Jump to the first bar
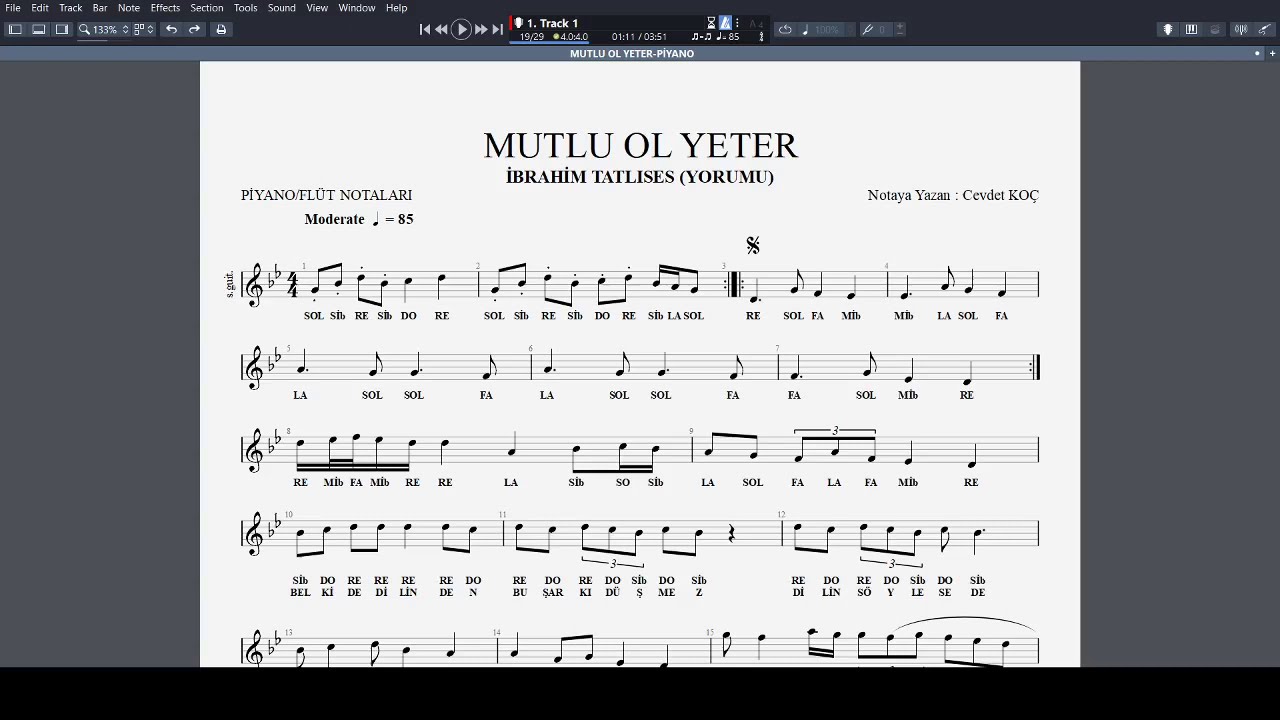 [425, 30]
